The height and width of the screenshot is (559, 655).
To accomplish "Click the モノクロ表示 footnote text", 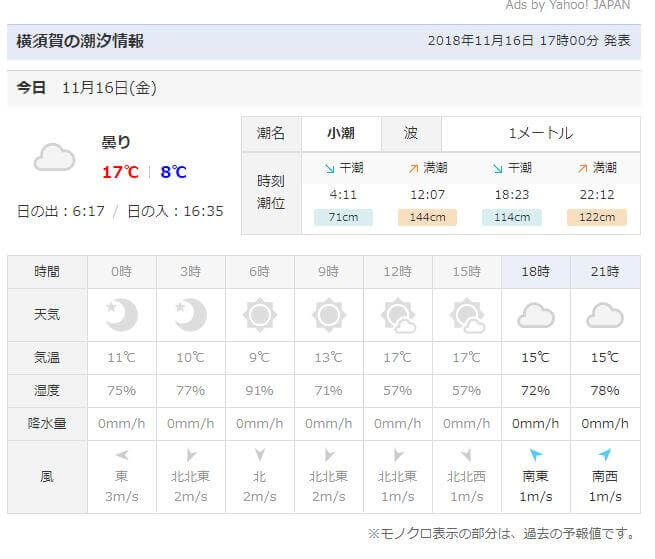I will coord(501,534).
